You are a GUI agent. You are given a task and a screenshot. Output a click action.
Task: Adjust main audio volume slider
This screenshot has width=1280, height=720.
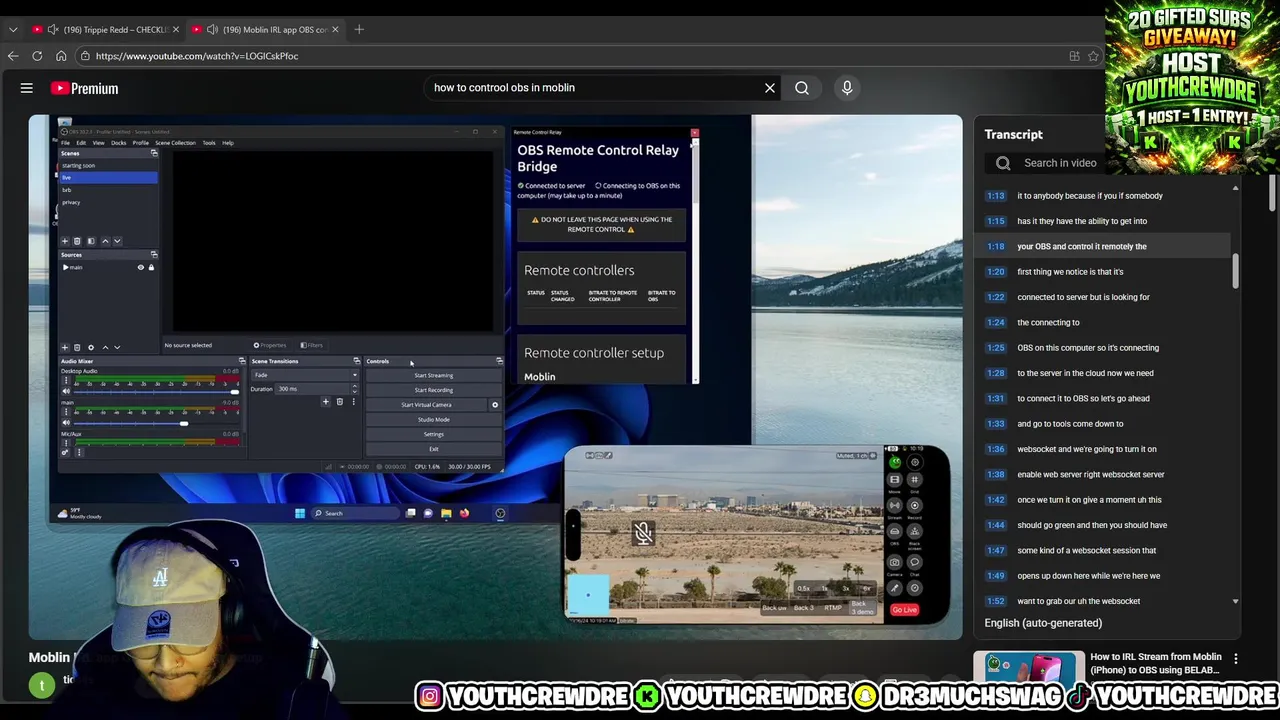(156, 423)
